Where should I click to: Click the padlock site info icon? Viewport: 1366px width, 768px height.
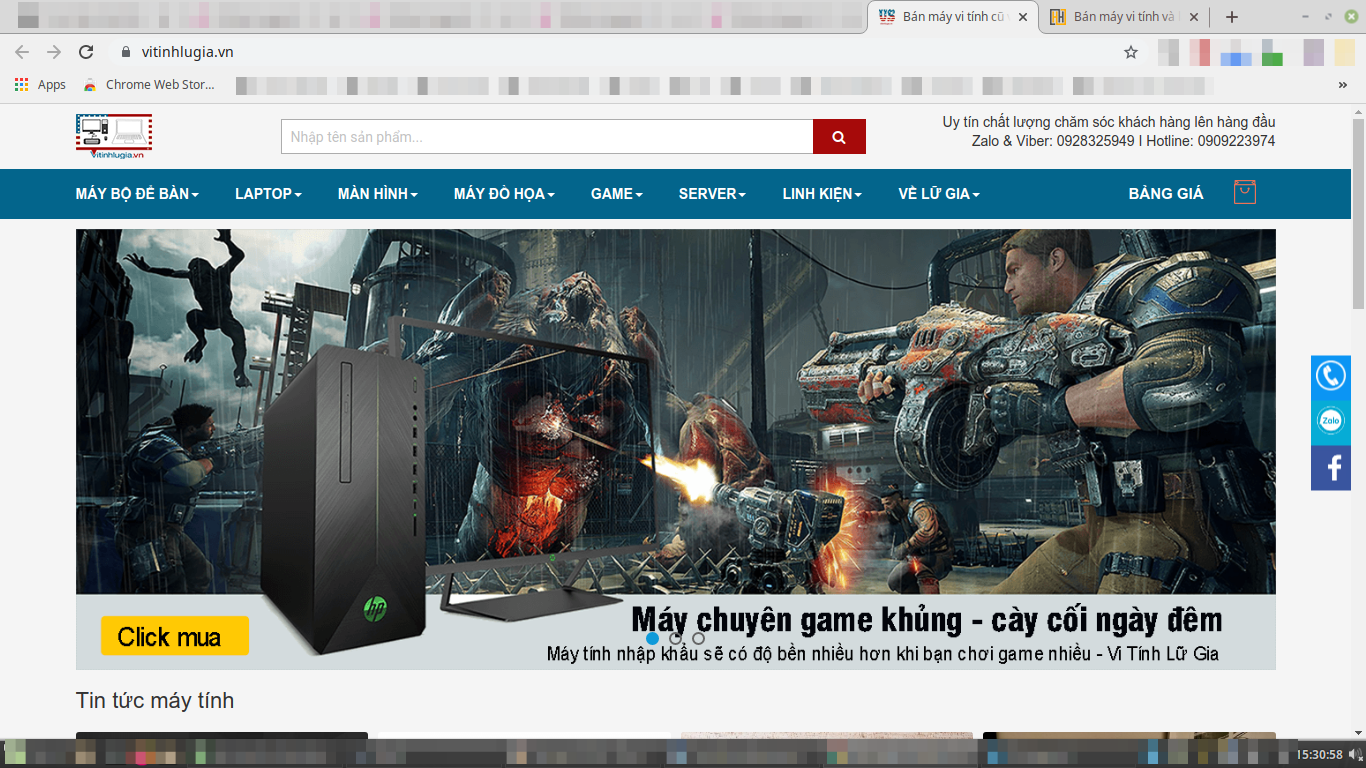coord(125,52)
